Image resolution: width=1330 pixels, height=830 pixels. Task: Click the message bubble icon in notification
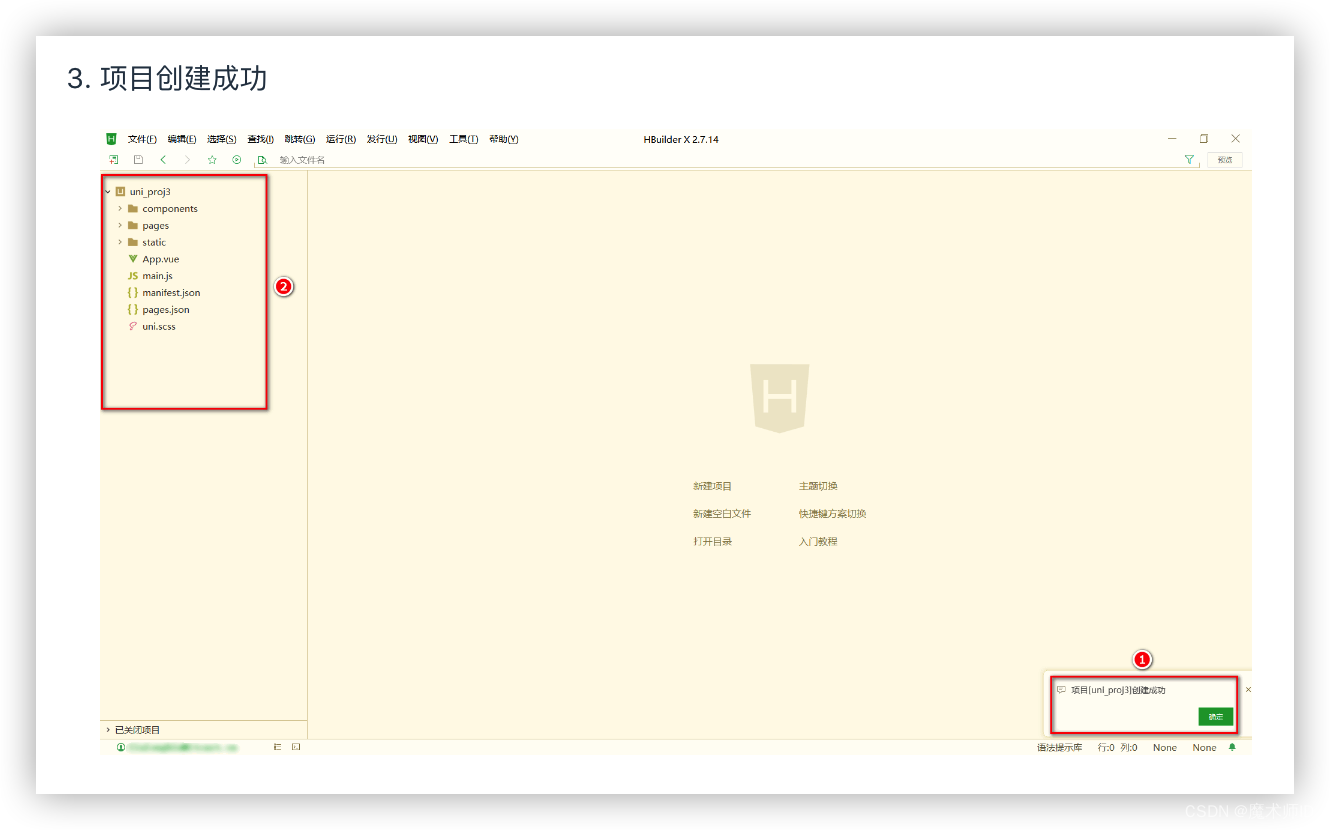point(1061,690)
